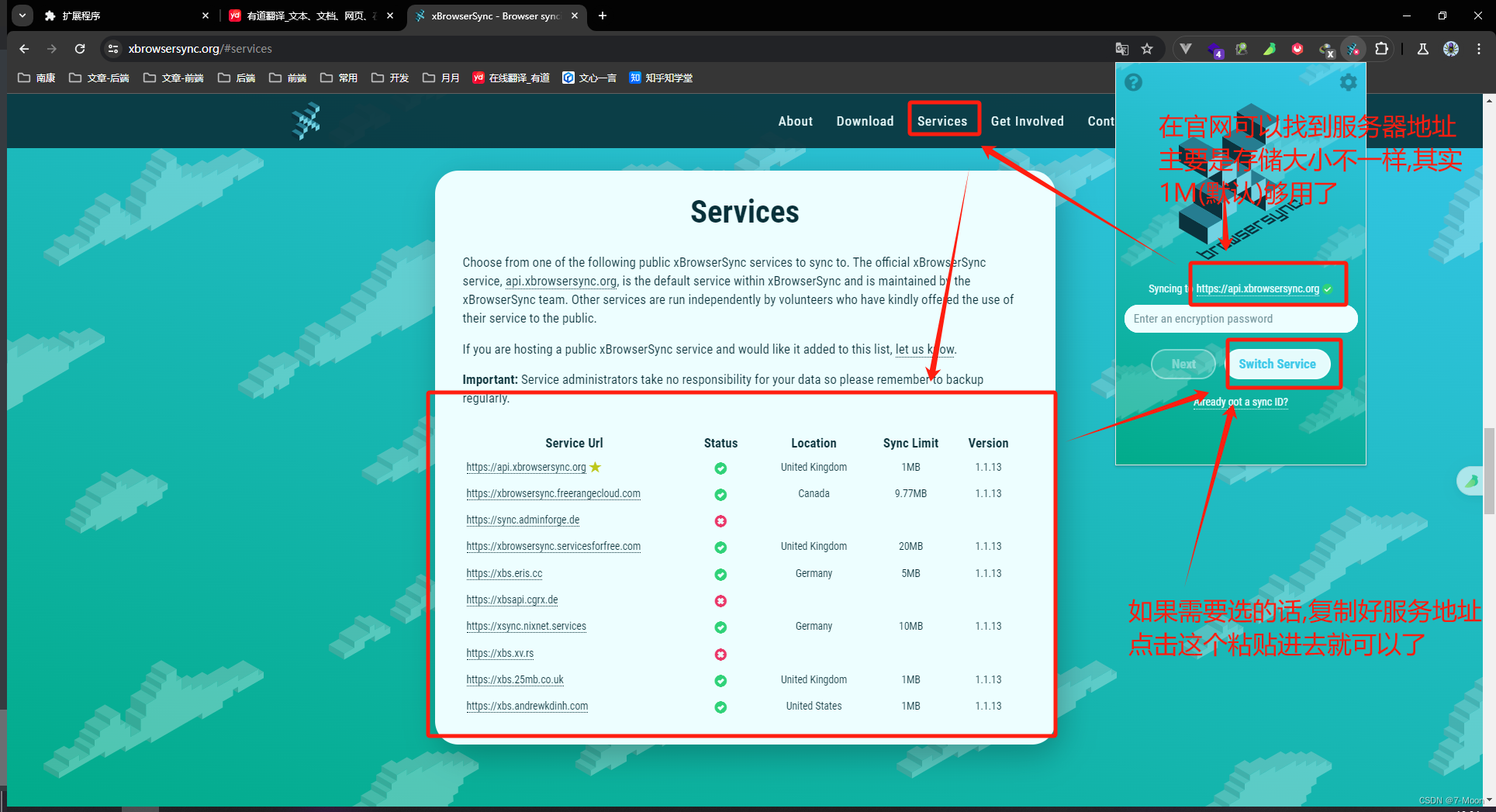
Task: Click the floating green leaf icon at right edge
Action: point(1472,481)
